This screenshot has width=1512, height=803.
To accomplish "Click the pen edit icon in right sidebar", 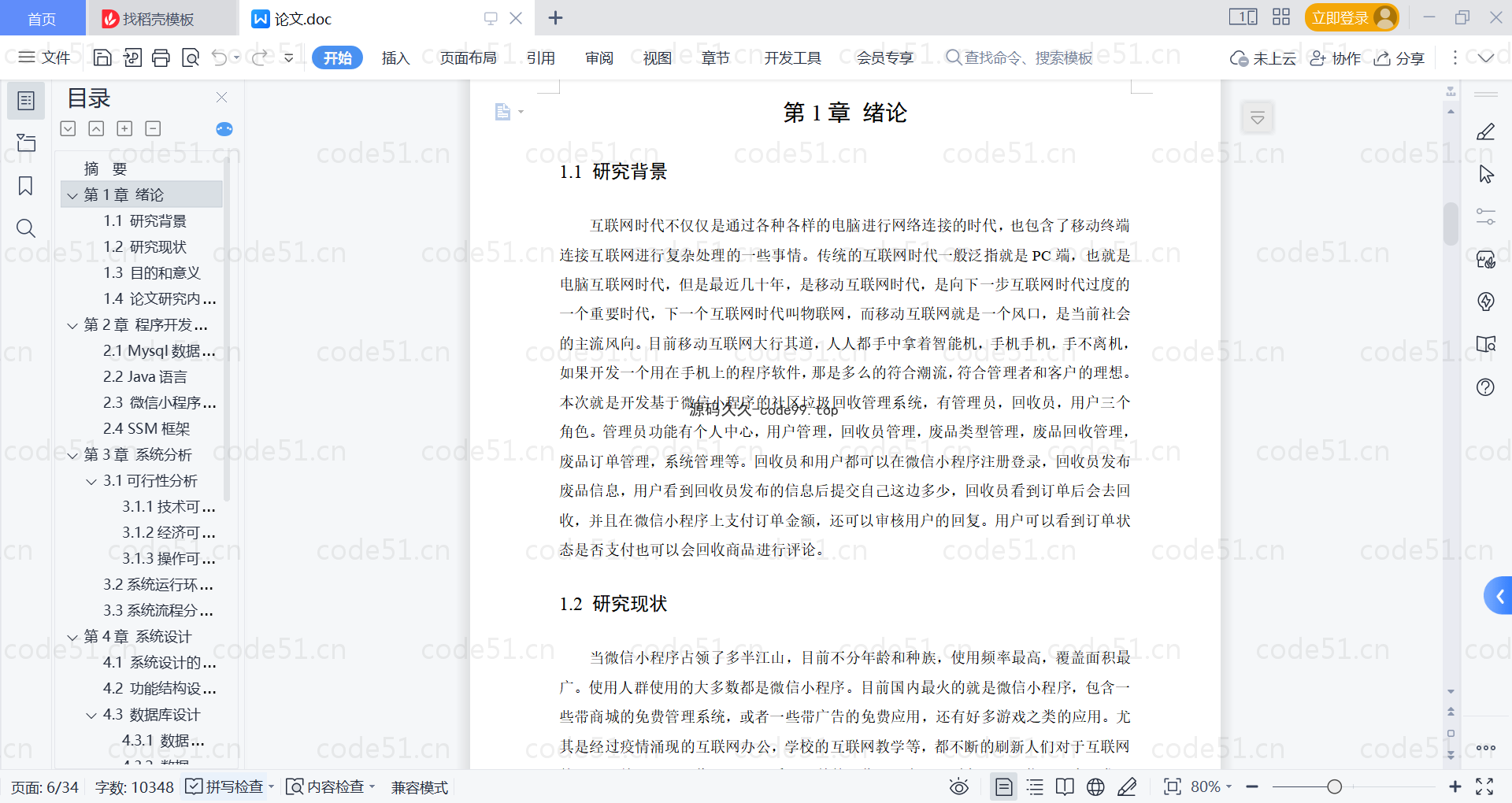I will pos(1485,131).
